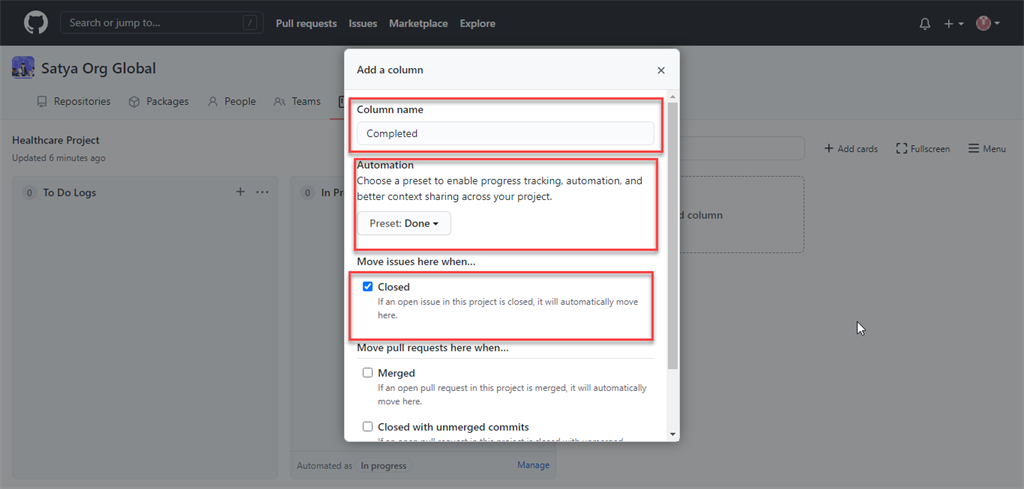Check Closed with unmerged commits option
Viewport: 1024px width, 489px height.
(x=368, y=427)
